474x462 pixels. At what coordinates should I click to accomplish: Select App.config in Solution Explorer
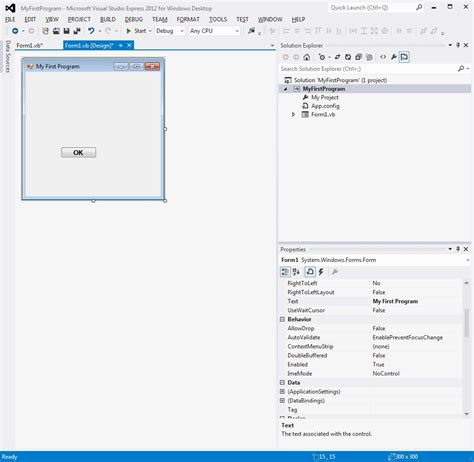point(325,106)
